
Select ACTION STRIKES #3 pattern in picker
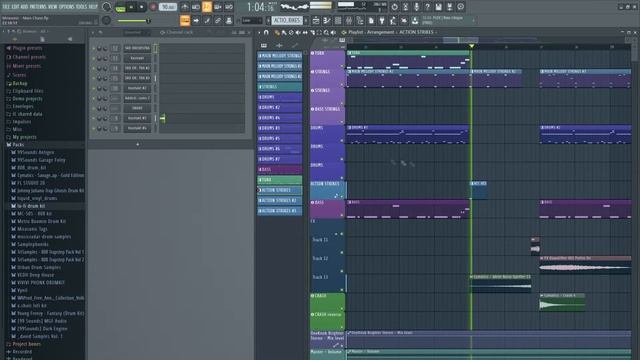click(x=280, y=211)
